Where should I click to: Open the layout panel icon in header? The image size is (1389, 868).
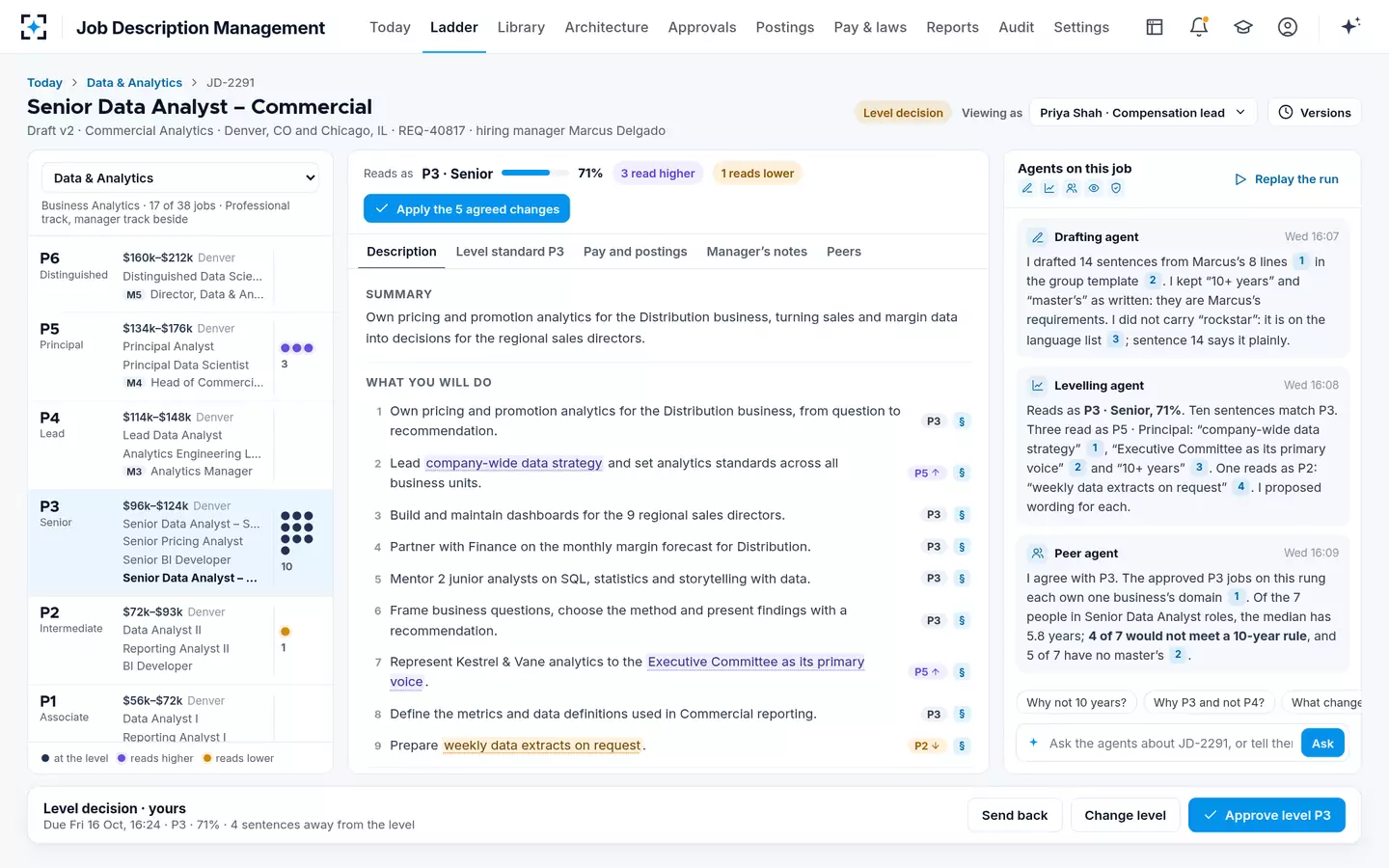(1155, 27)
